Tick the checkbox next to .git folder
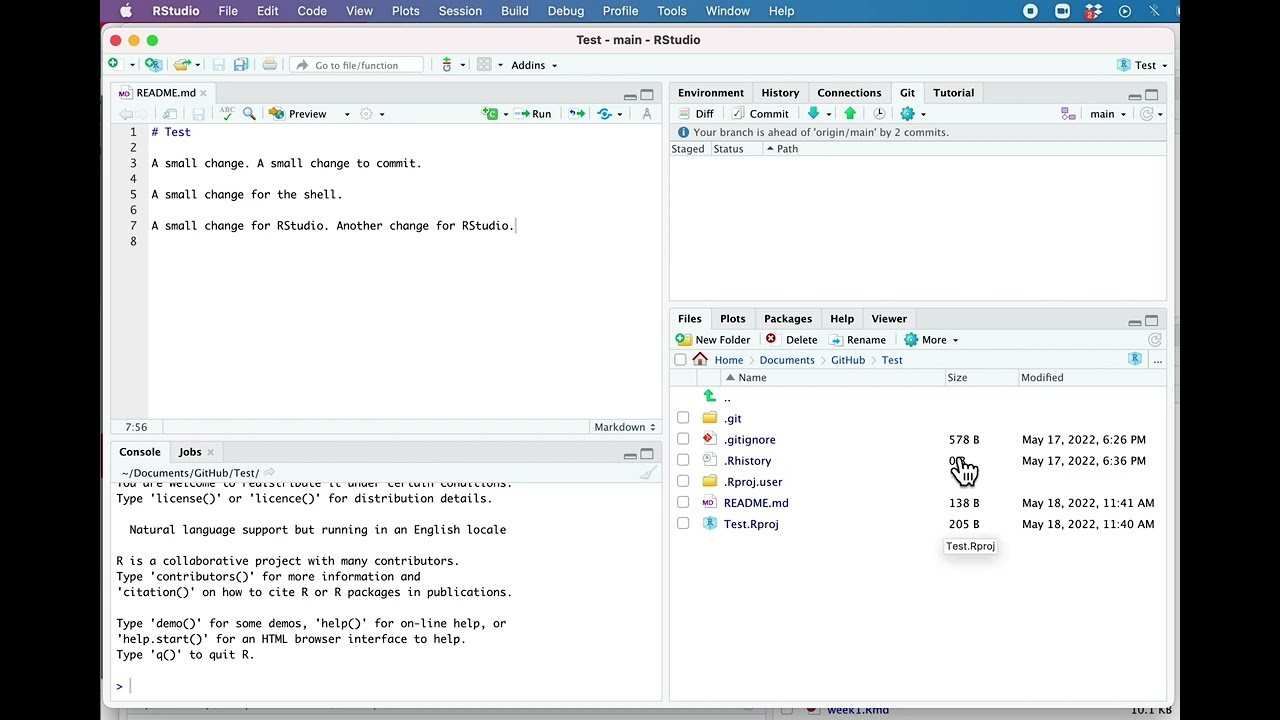 pos(683,418)
